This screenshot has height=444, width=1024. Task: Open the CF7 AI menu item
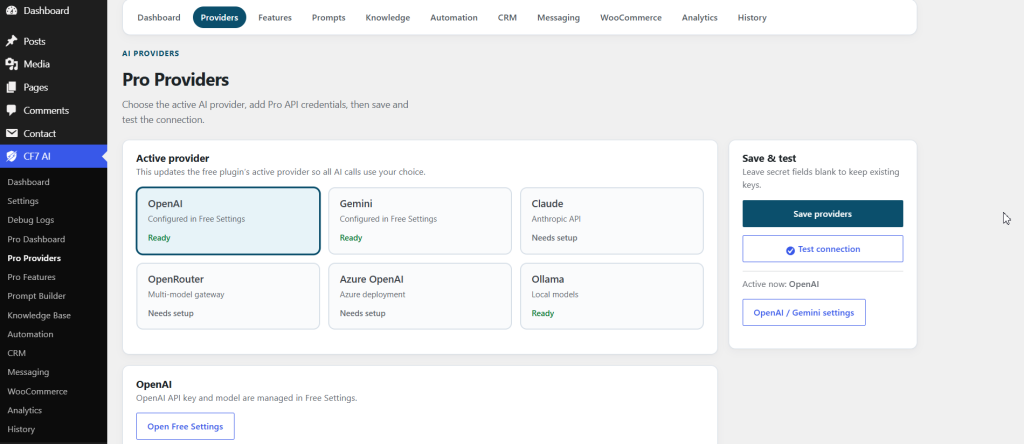coord(54,156)
